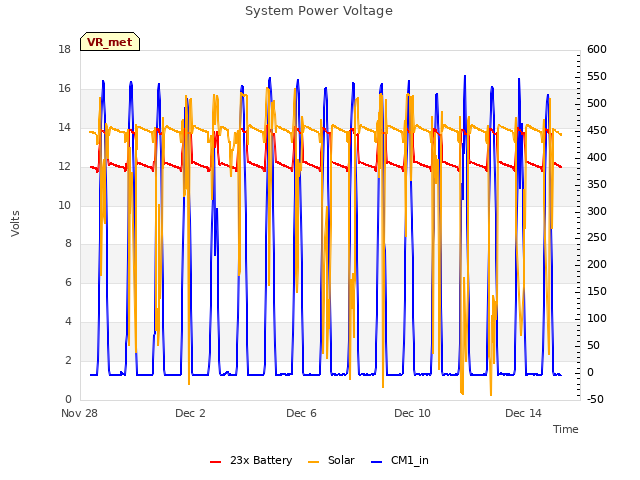
Task: Toggle the 23x Battery legend entry
Action: pyautogui.click(x=251, y=460)
